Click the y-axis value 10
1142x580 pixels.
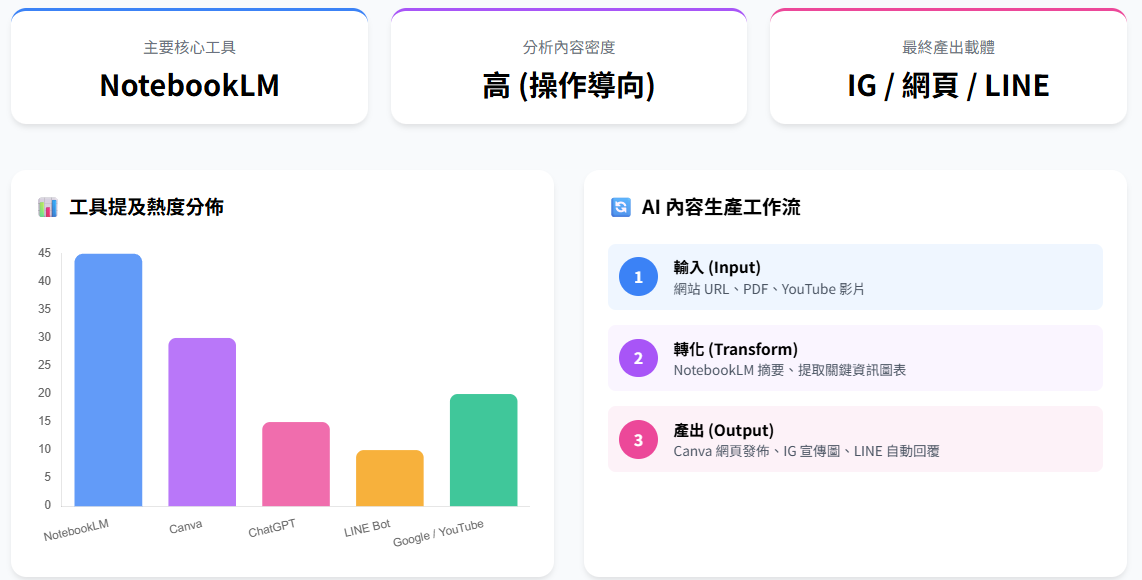44,449
